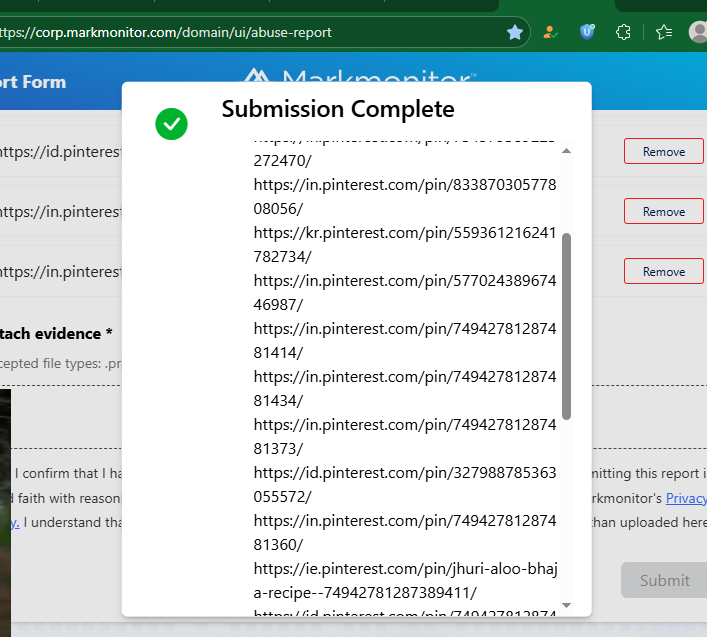
Task: Click the Markmonitor logo in header
Action: tap(361, 75)
